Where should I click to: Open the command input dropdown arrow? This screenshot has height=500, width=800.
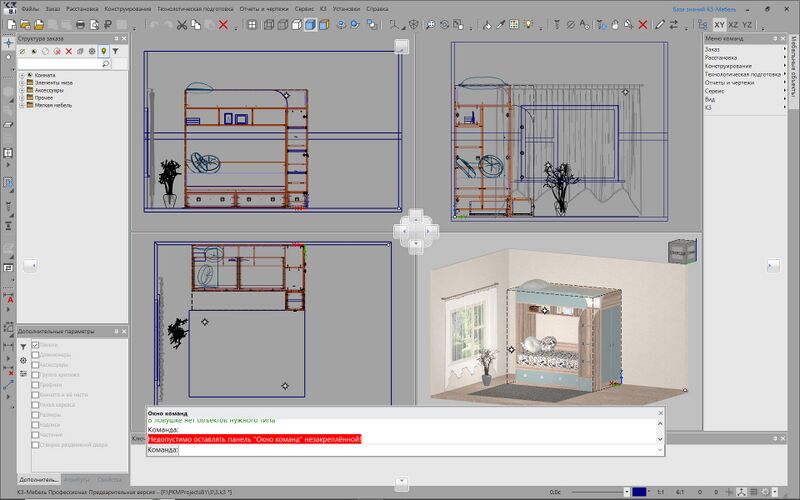coord(660,450)
